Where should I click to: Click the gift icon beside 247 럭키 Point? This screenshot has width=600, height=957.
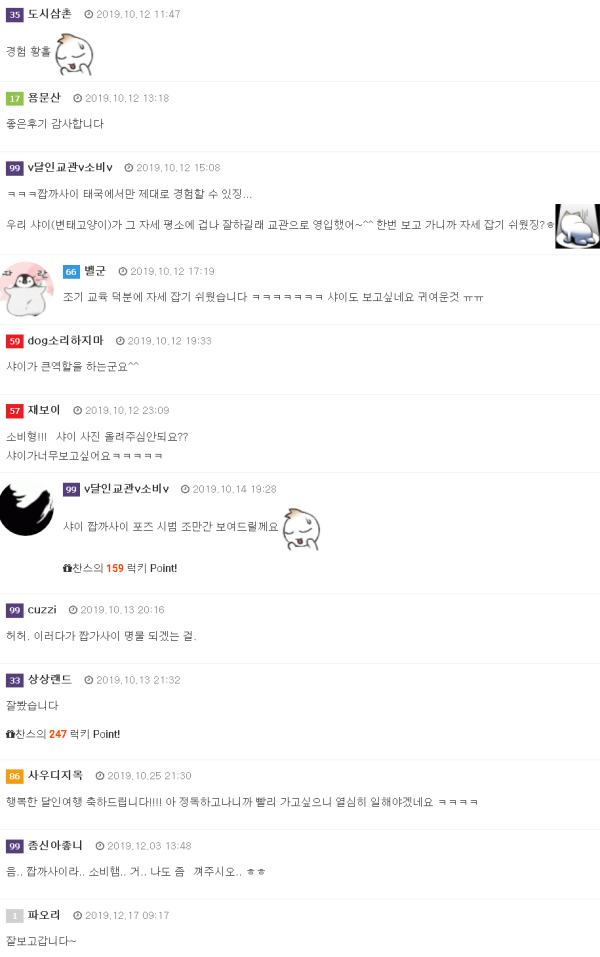[x=10, y=734]
